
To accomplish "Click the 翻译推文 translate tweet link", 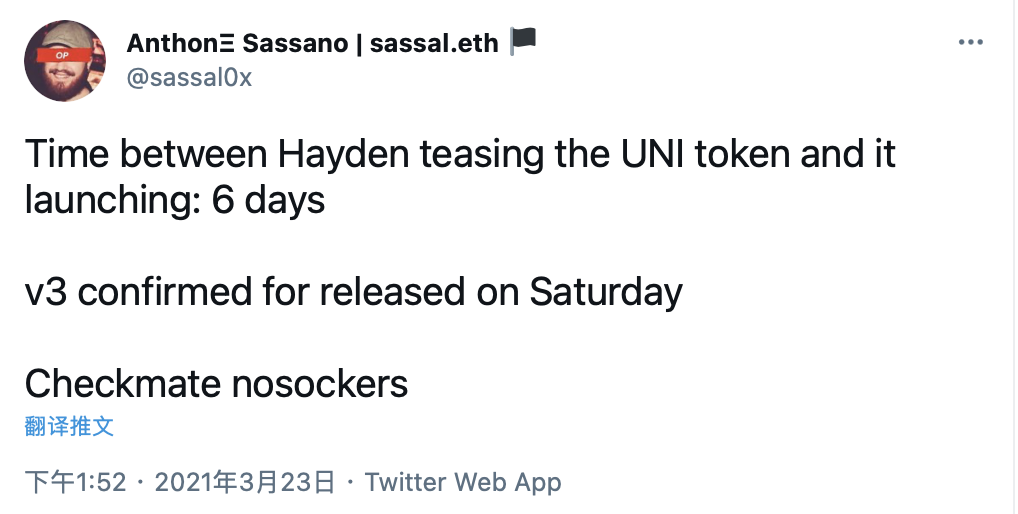I will [x=69, y=427].
